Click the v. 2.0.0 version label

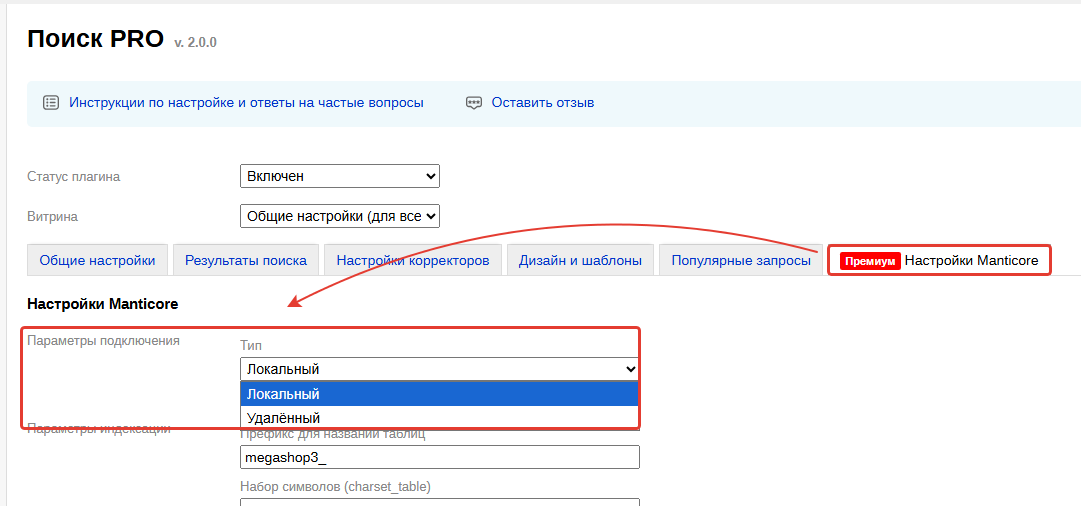(x=195, y=43)
